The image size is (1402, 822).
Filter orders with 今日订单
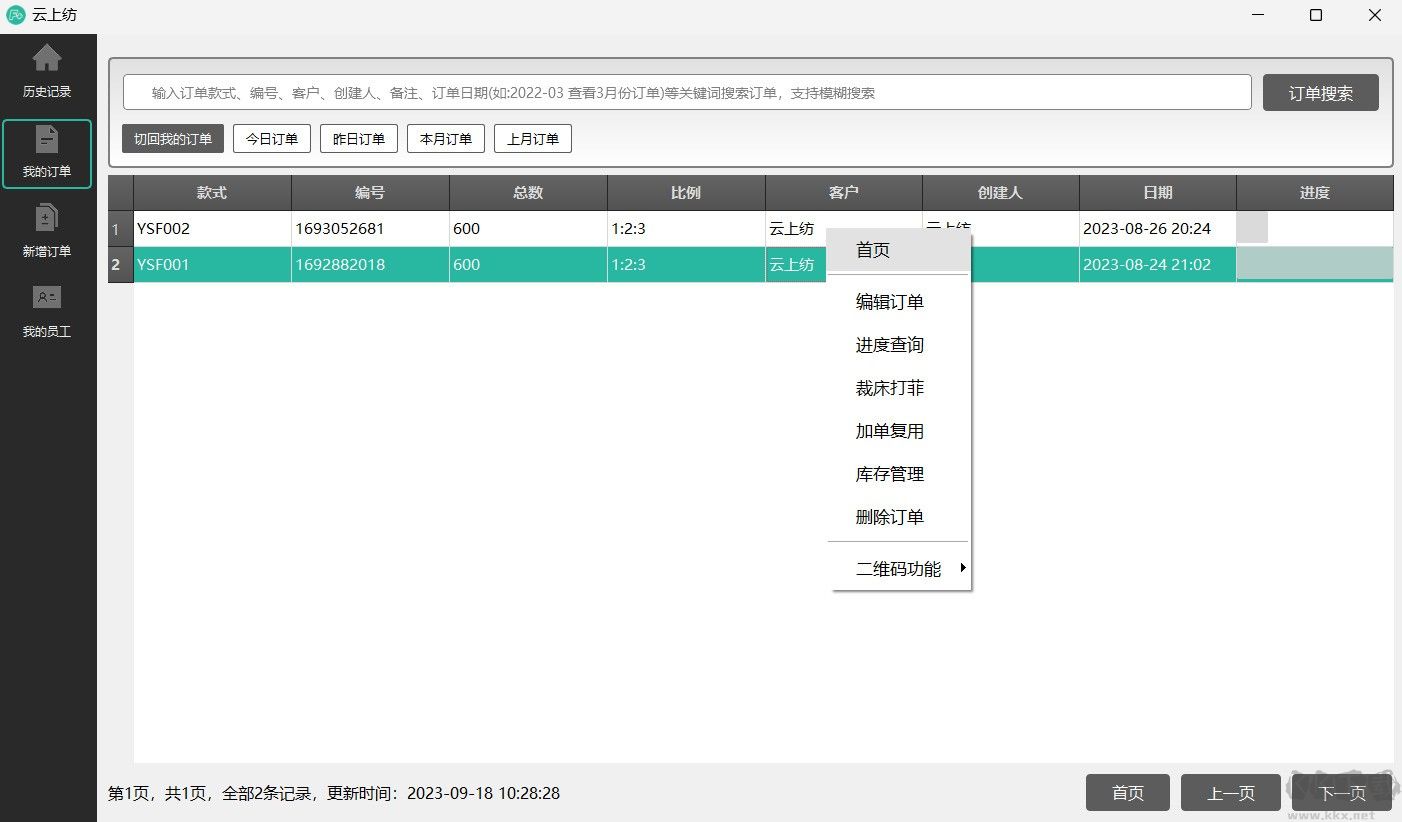point(271,138)
